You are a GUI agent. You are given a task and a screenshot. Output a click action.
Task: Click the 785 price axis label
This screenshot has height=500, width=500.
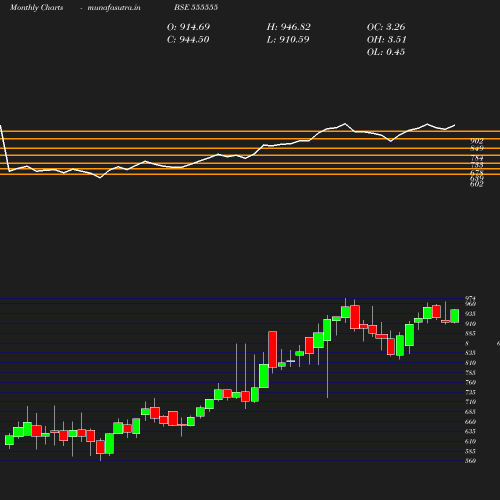pos(470,373)
